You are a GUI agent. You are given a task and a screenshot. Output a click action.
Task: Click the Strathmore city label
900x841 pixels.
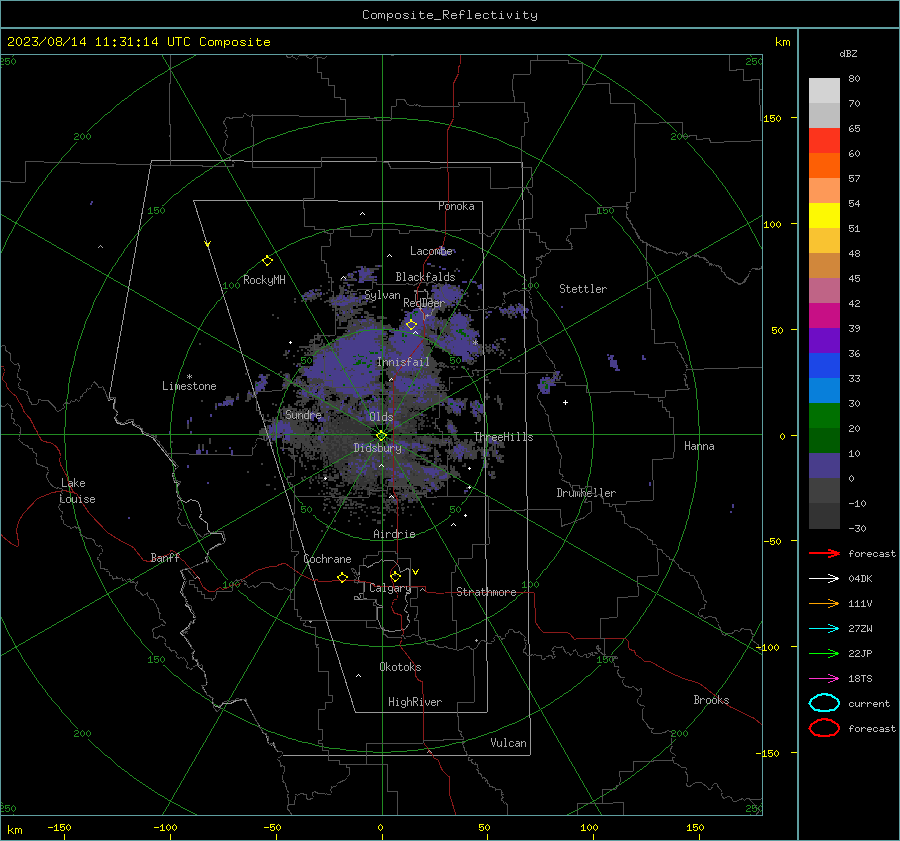pyautogui.click(x=486, y=592)
